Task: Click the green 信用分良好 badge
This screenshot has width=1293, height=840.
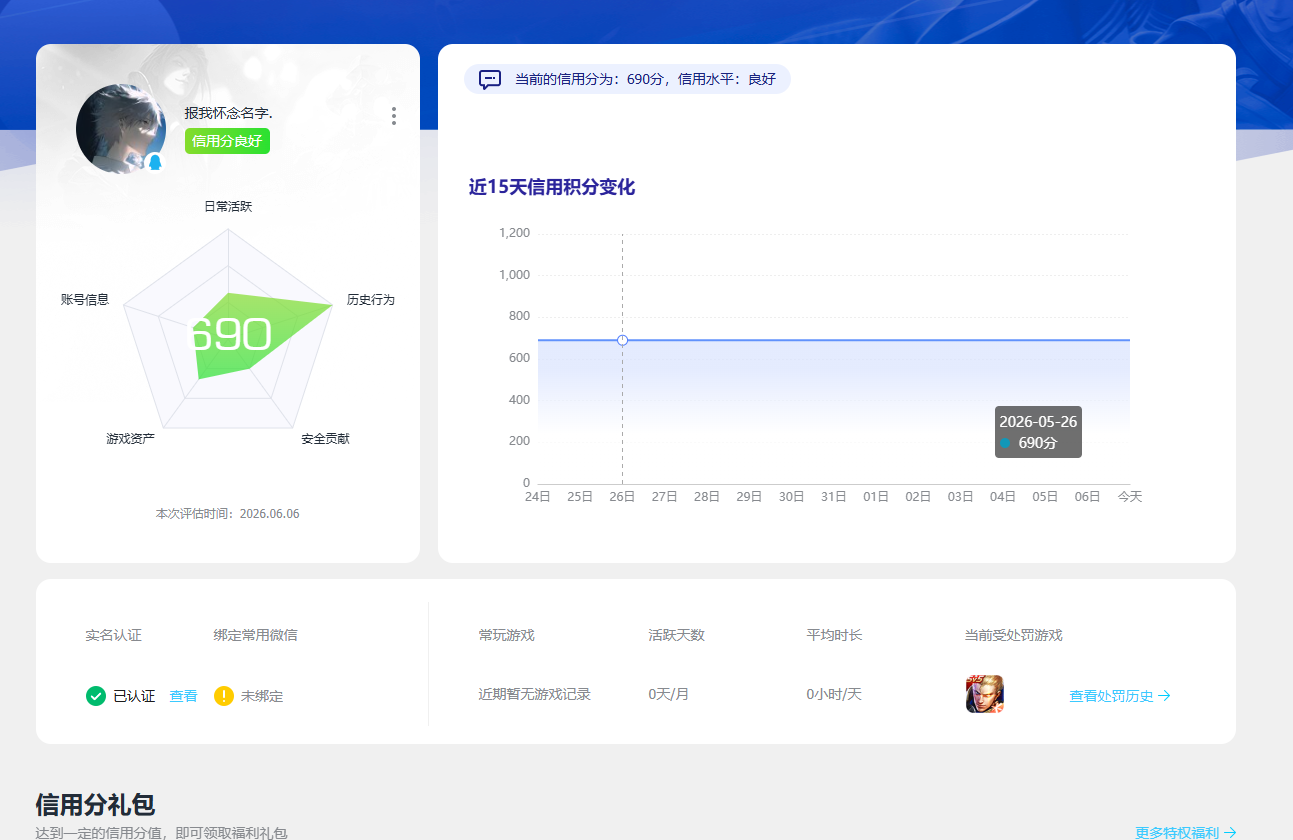Action: (x=227, y=141)
